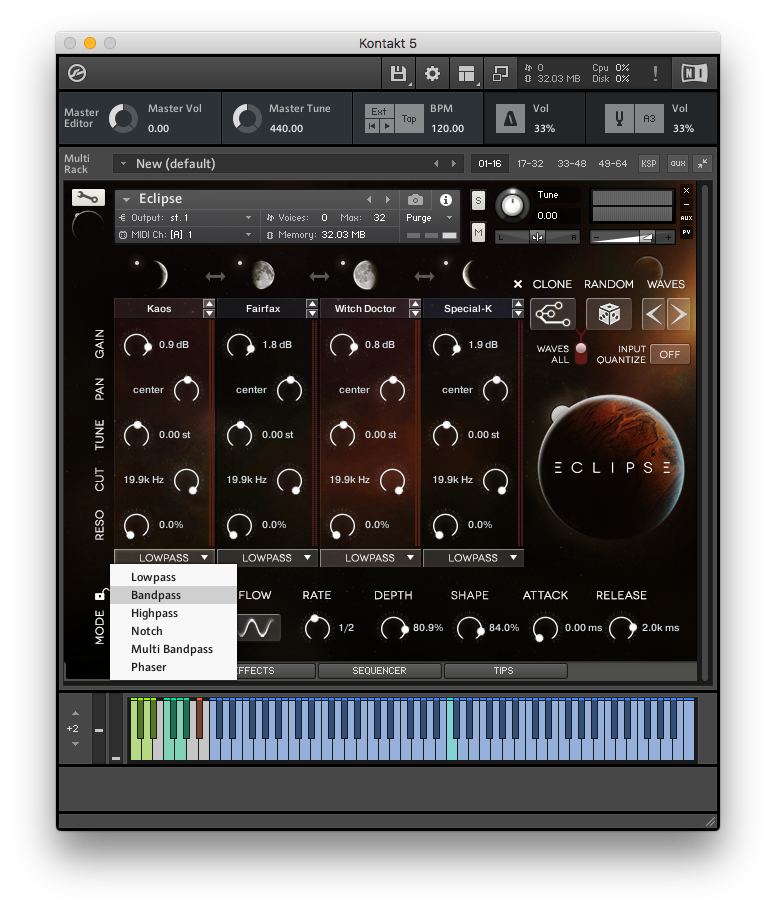
Task: Click the fourth crescent moon icon
Action: click(x=470, y=274)
